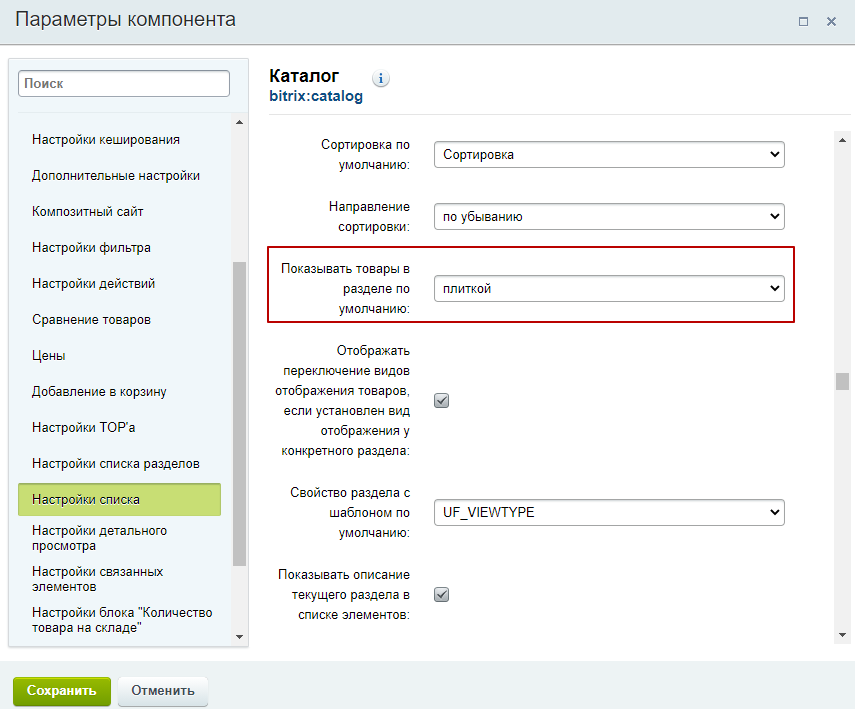Screen dimensions: 855x709
Task: Close the Параметры компонента dialog
Action: pos(831,21)
